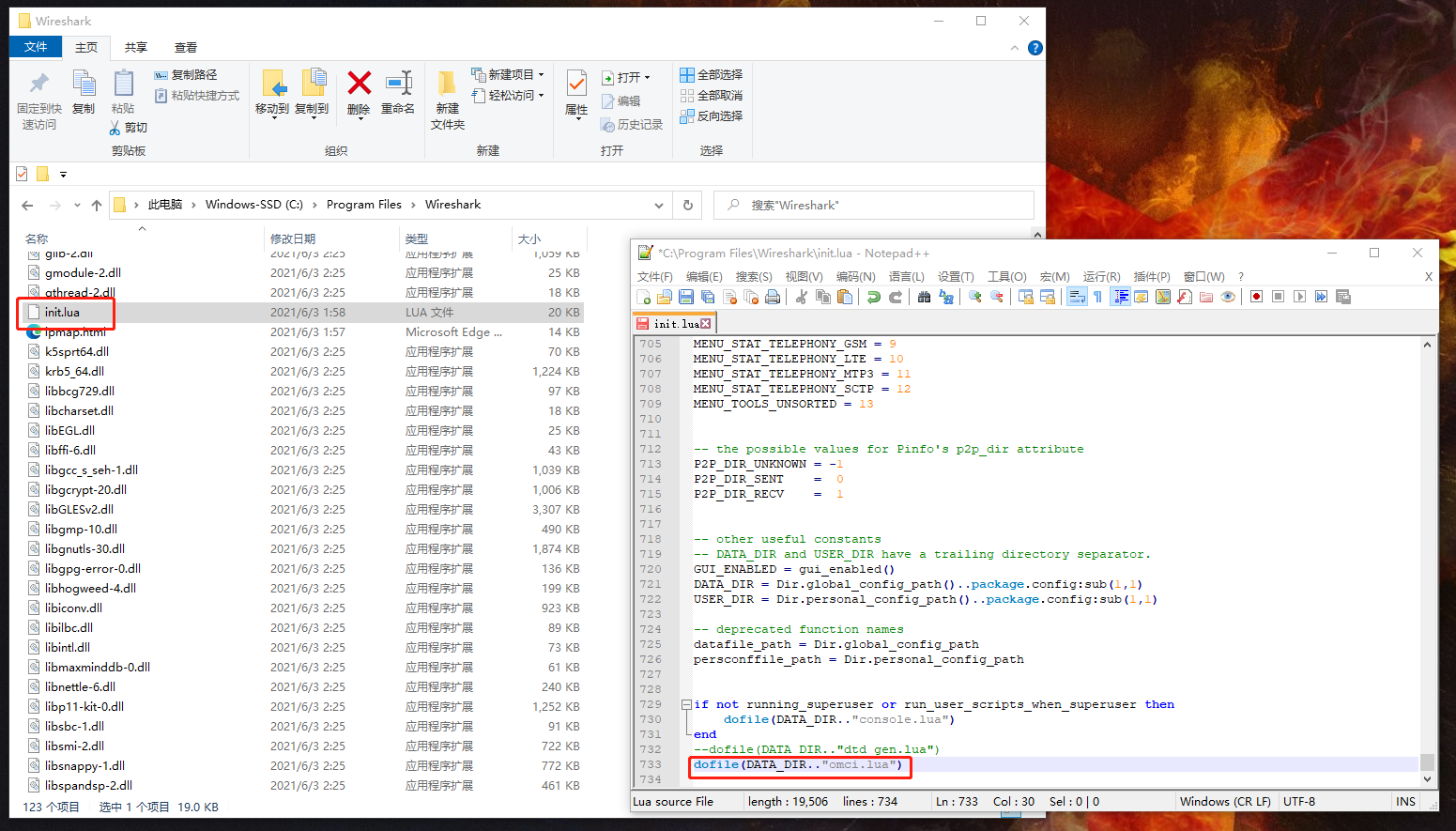The width and height of the screenshot is (1456, 831).
Task: Click the Print icon in Notepad++
Action: [x=773, y=297]
